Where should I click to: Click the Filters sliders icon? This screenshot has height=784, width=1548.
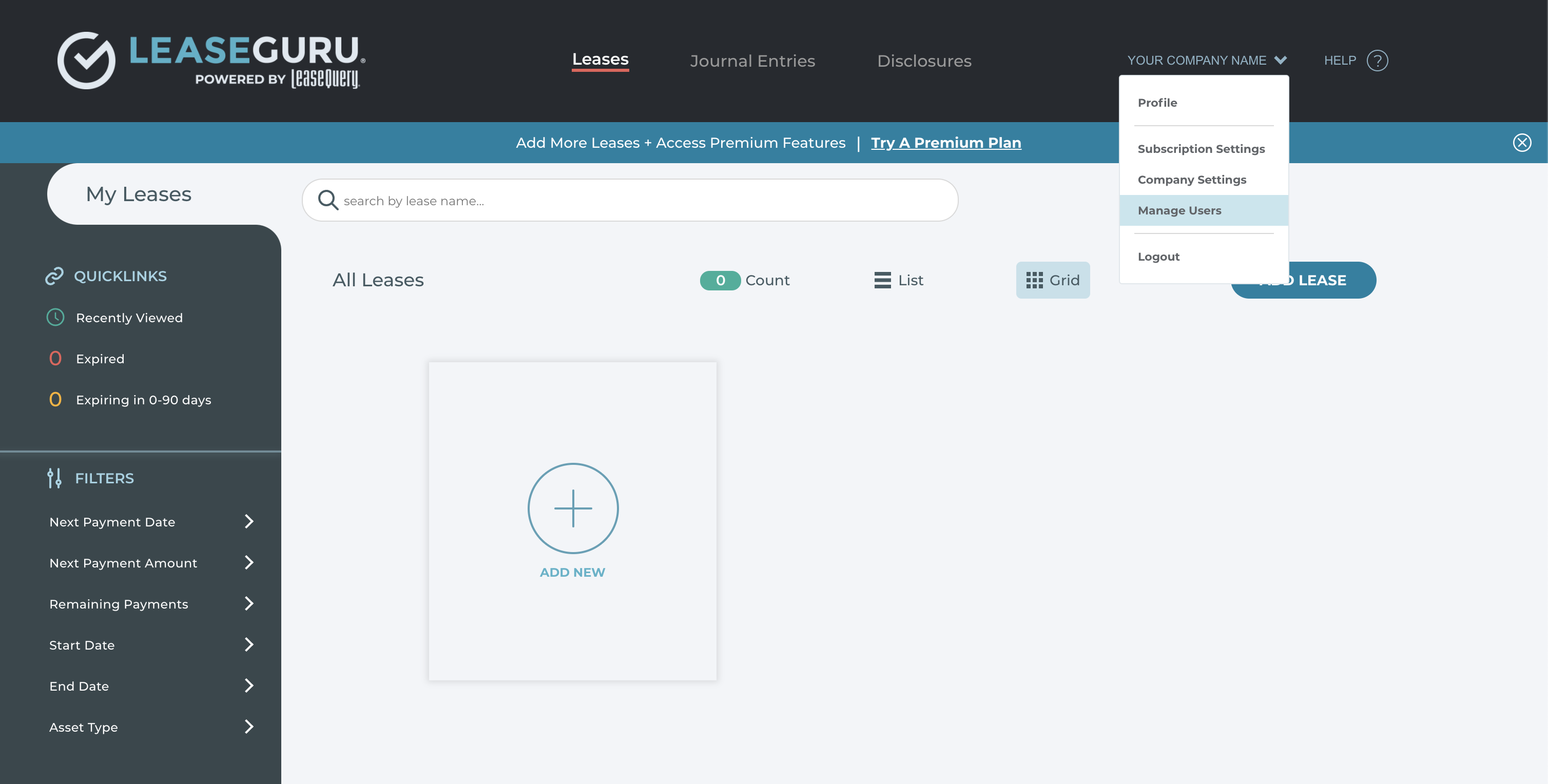[x=54, y=478]
